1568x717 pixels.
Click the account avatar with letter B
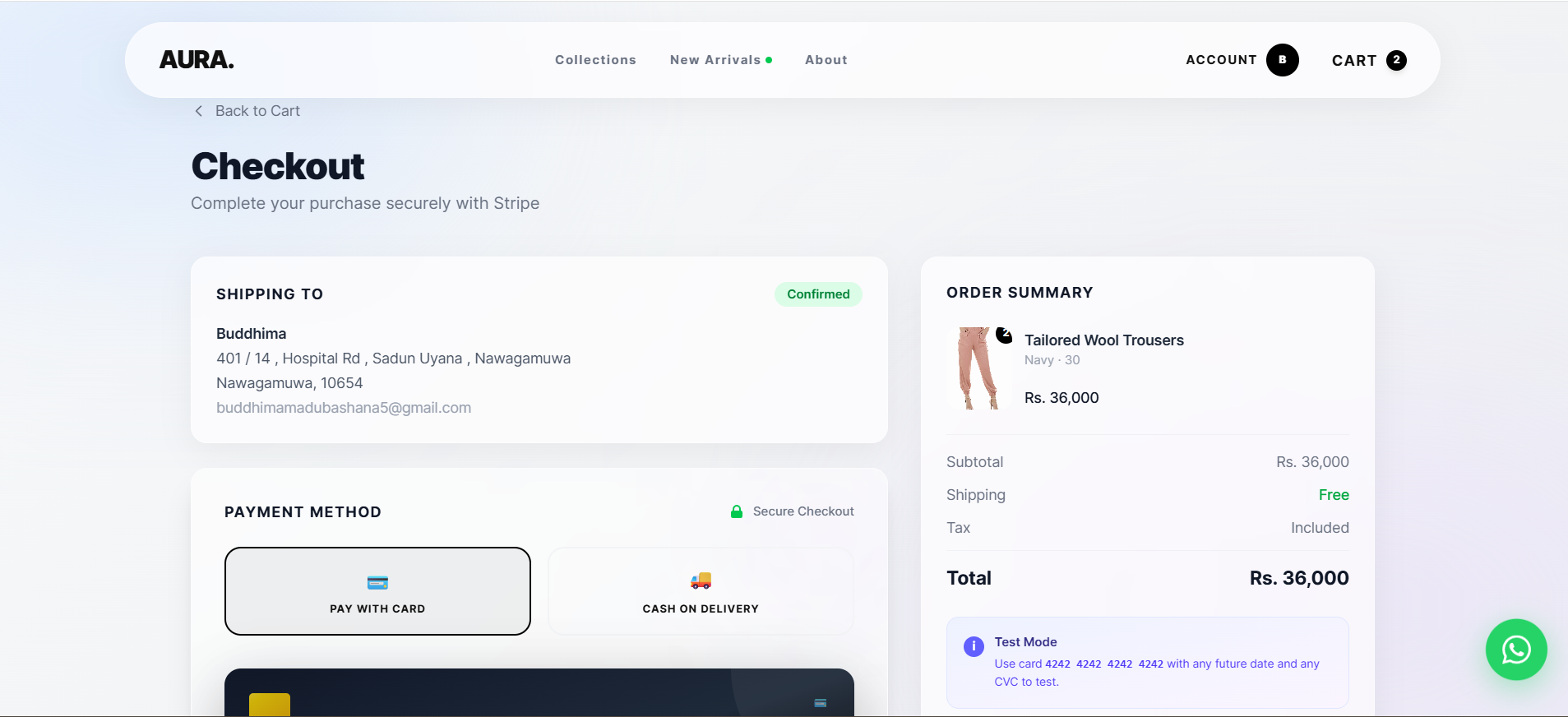point(1283,60)
